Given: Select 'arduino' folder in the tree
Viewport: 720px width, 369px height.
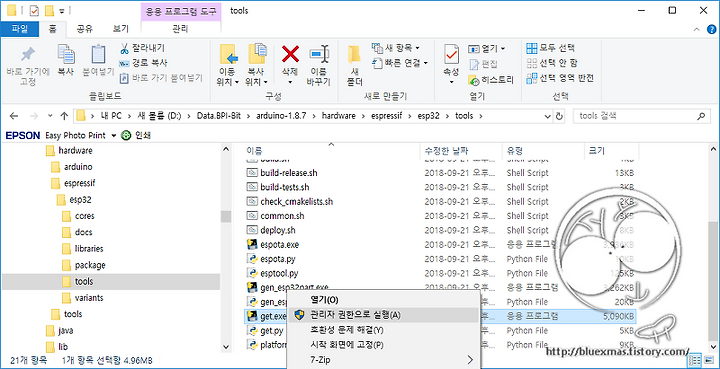Looking at the screenshot, I should (x=78, y=167).
